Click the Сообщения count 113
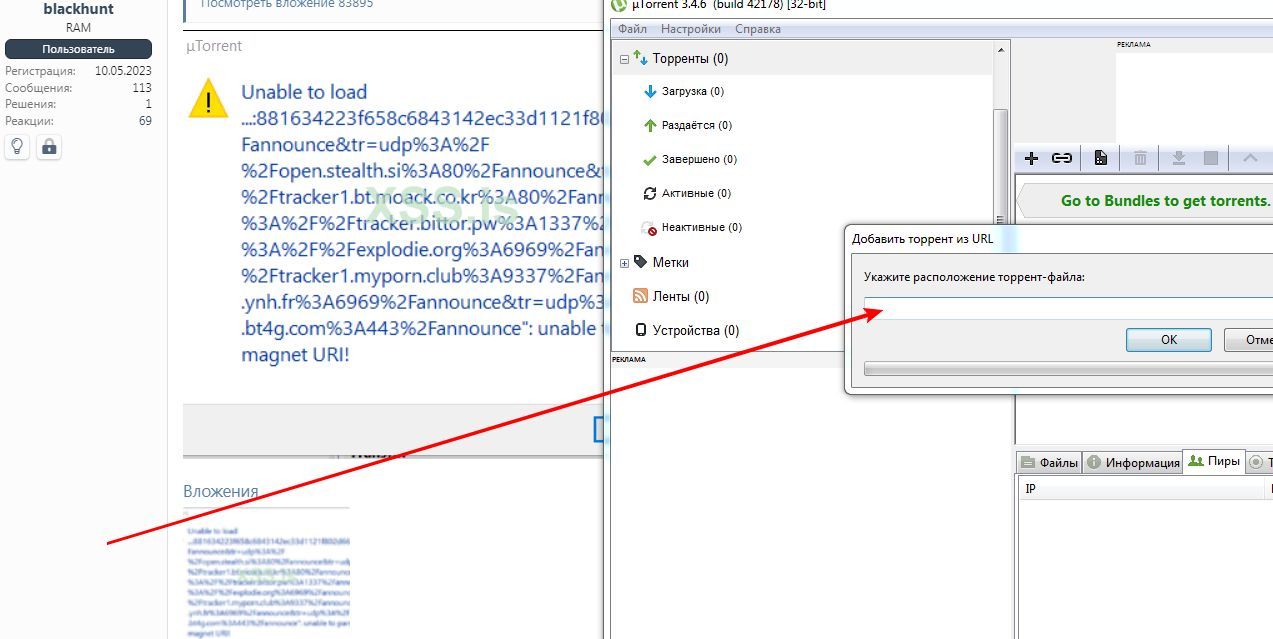The height and width of the screenshot is (639, 1273). click(142, 88)
